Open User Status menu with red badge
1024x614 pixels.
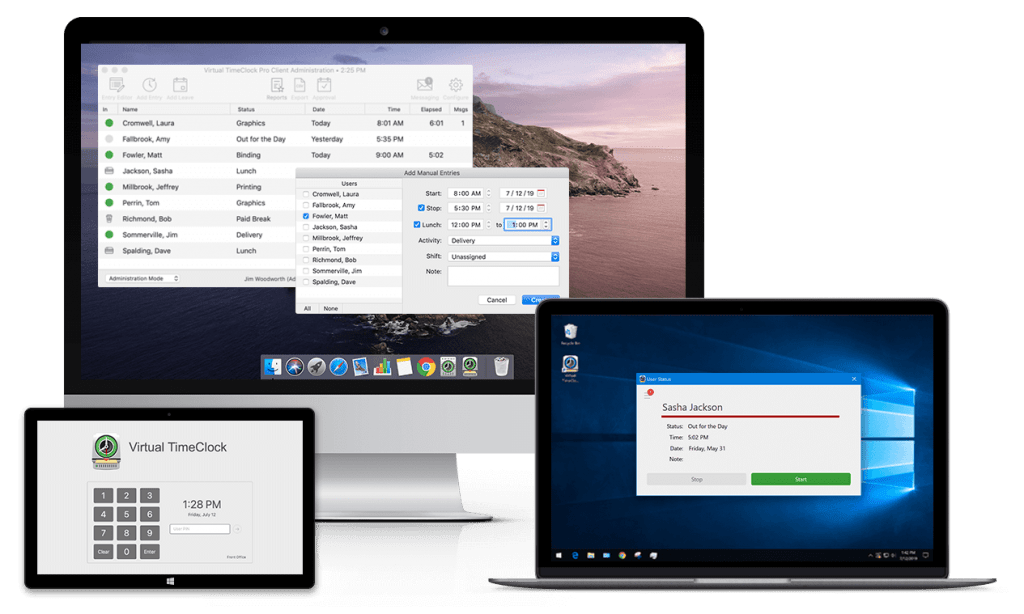[648, 394]
